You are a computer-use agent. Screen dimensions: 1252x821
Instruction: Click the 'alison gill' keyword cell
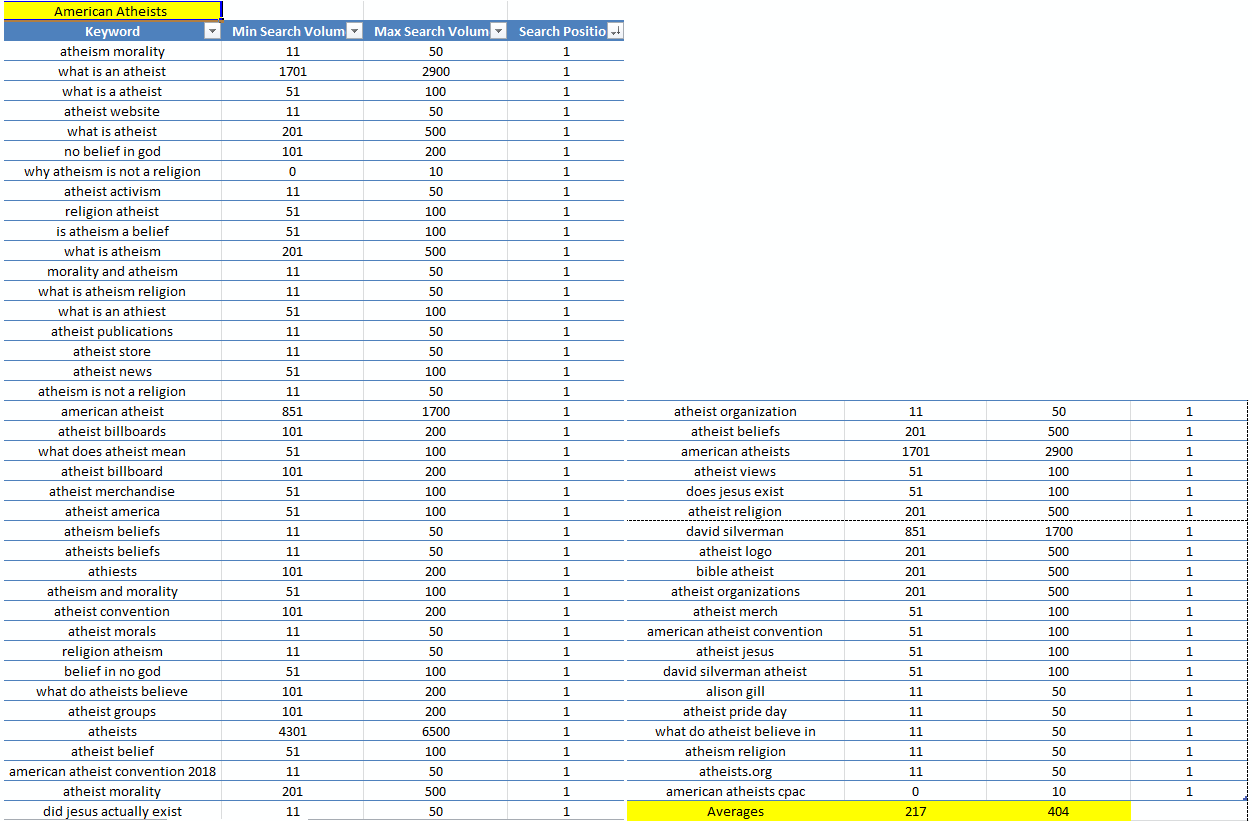735,691
